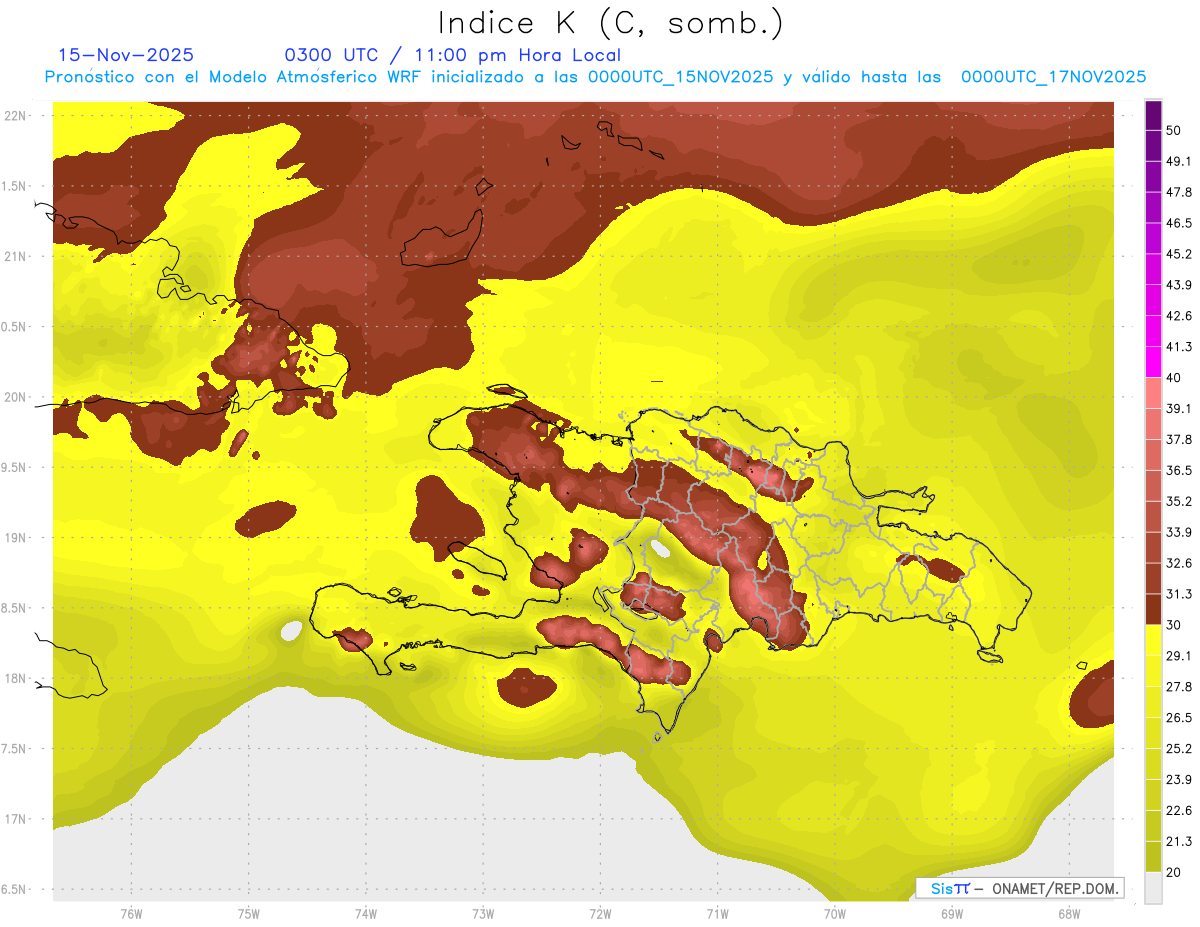Image resolution: width=1200 pixels, height=927 pixels.
Task: Click the '20' colorbar label
Action: (x=1174, y=872)
